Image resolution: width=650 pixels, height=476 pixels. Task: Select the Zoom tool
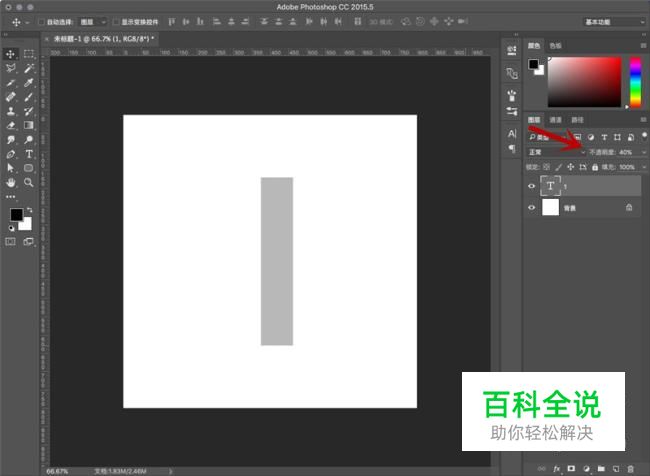[x=29, y=182]
